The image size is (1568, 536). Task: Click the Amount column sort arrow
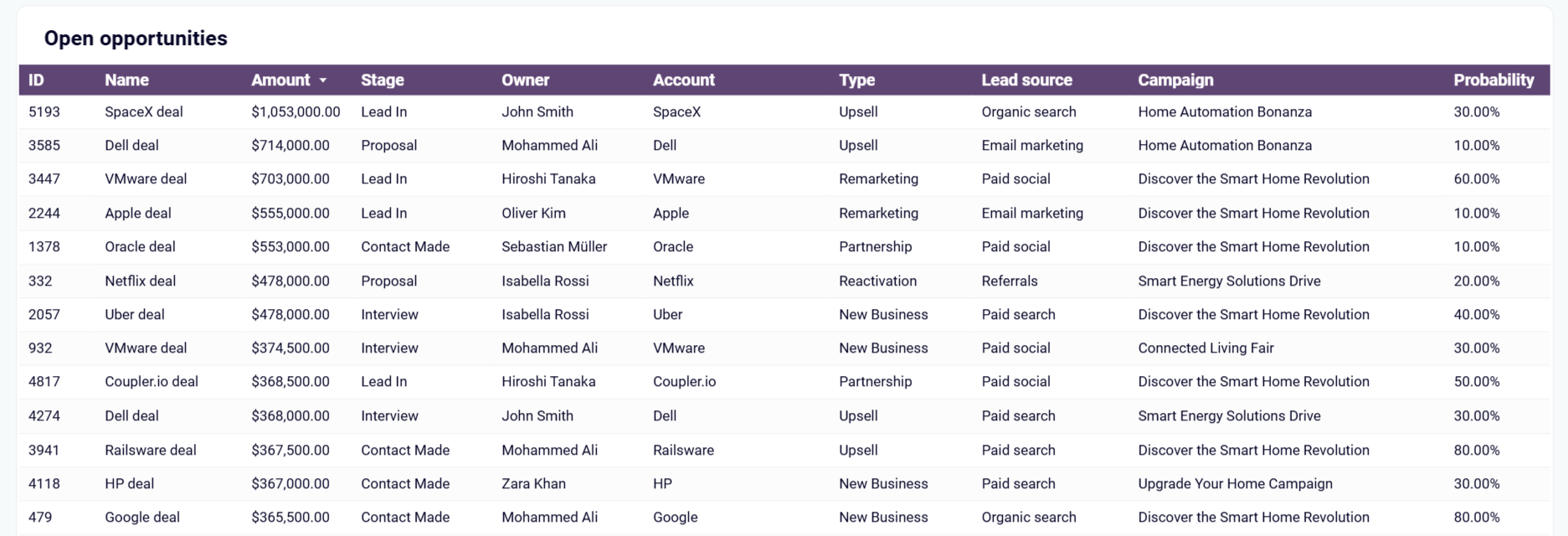coord(323,80)
